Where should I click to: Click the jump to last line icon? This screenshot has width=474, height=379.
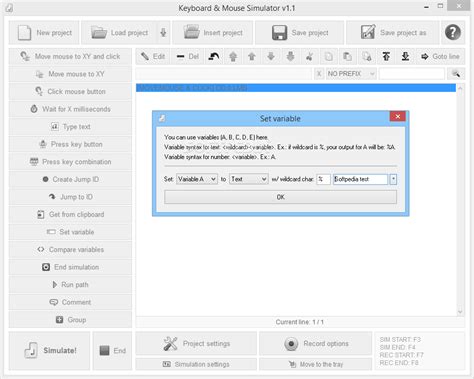tap(405, 56)
